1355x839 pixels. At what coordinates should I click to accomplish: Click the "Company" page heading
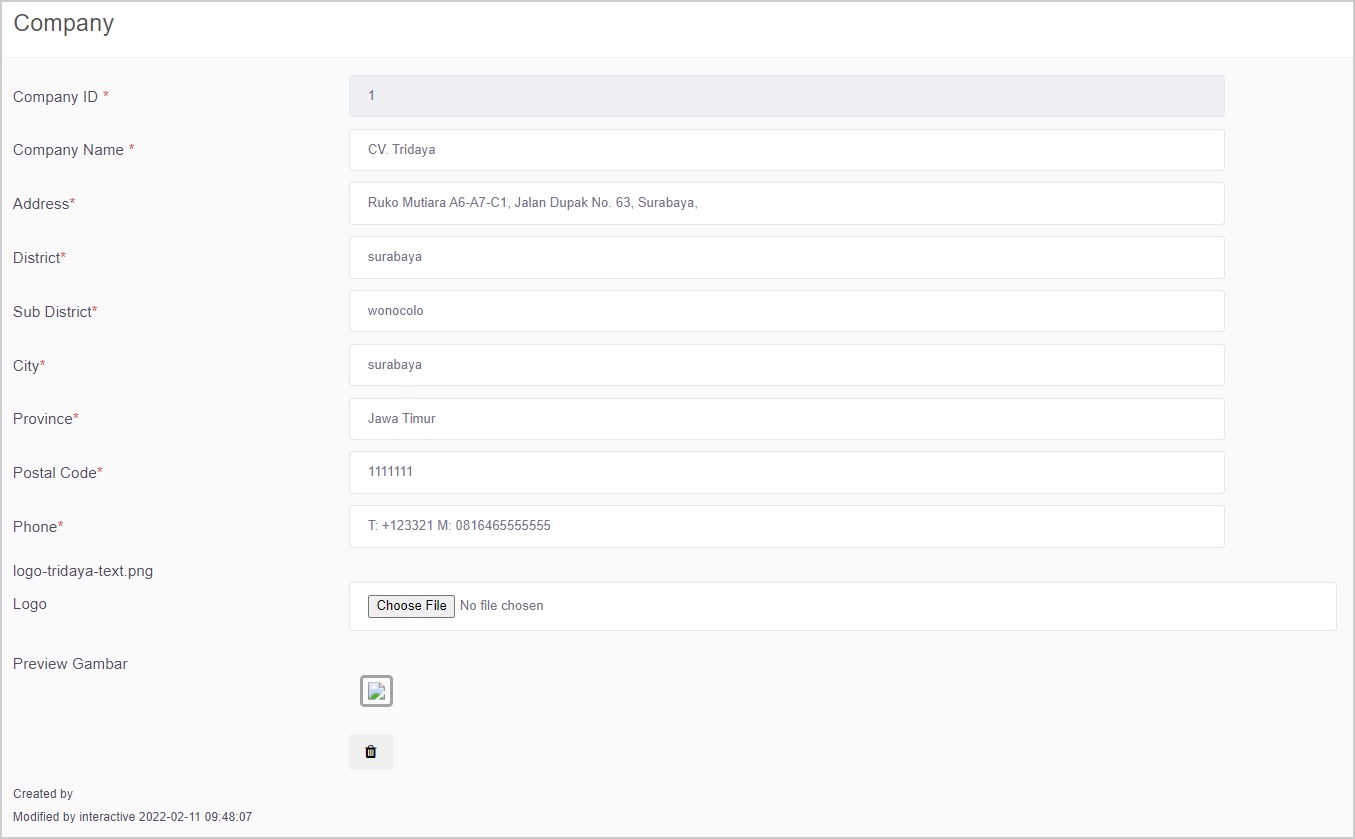(64, 23)
